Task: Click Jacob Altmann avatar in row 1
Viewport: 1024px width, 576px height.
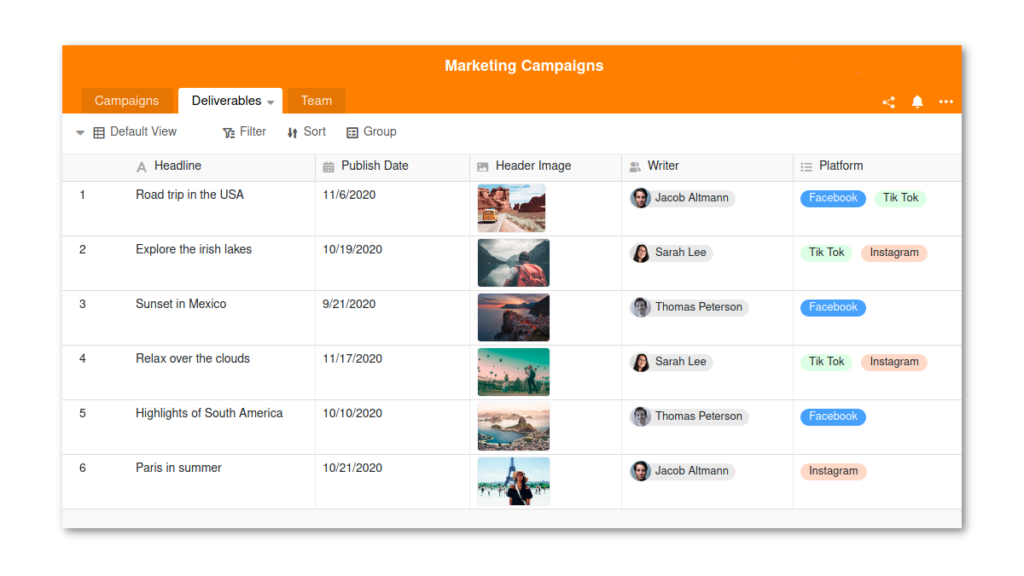Action: (x=640, y=198)
